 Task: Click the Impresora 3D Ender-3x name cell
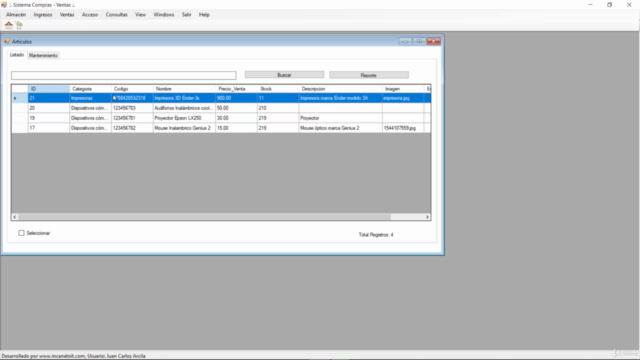tap(184, 98)
